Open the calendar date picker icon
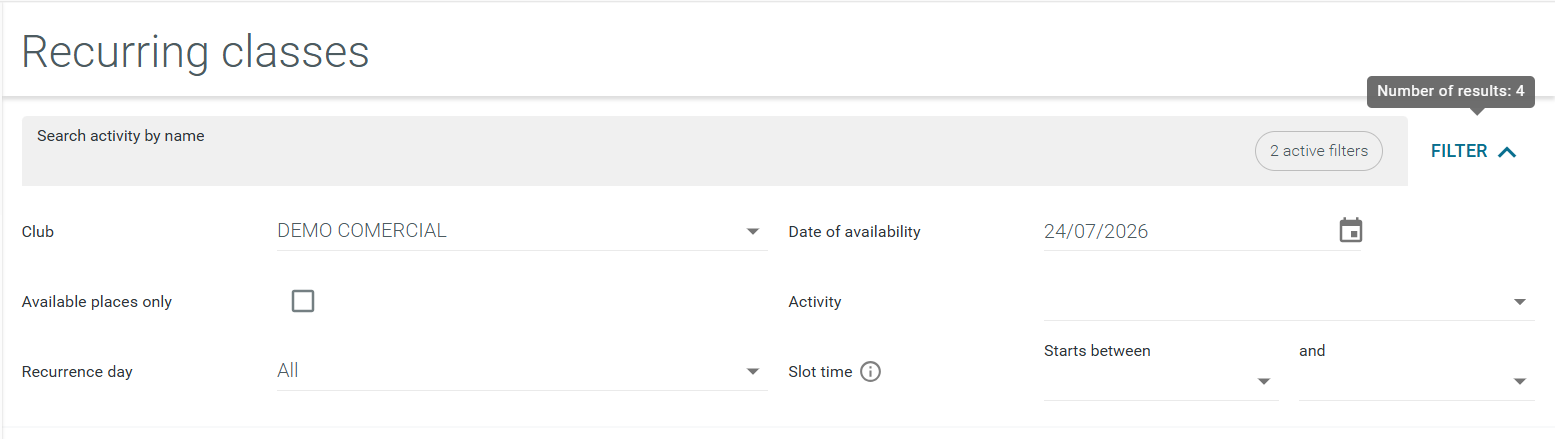The height and width of the screenshot is (439, 1555). 1351,231
